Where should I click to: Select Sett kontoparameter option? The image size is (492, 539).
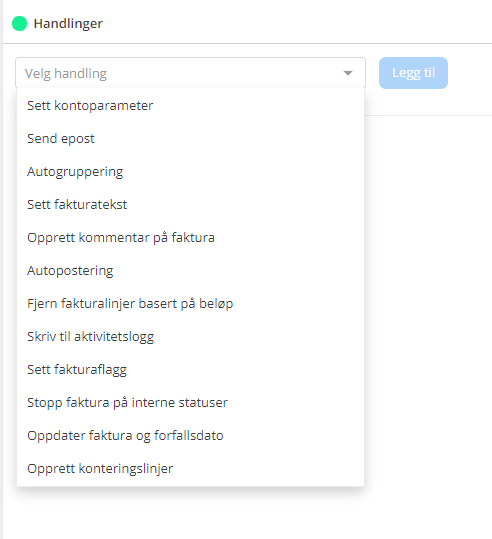click(190, 106)
